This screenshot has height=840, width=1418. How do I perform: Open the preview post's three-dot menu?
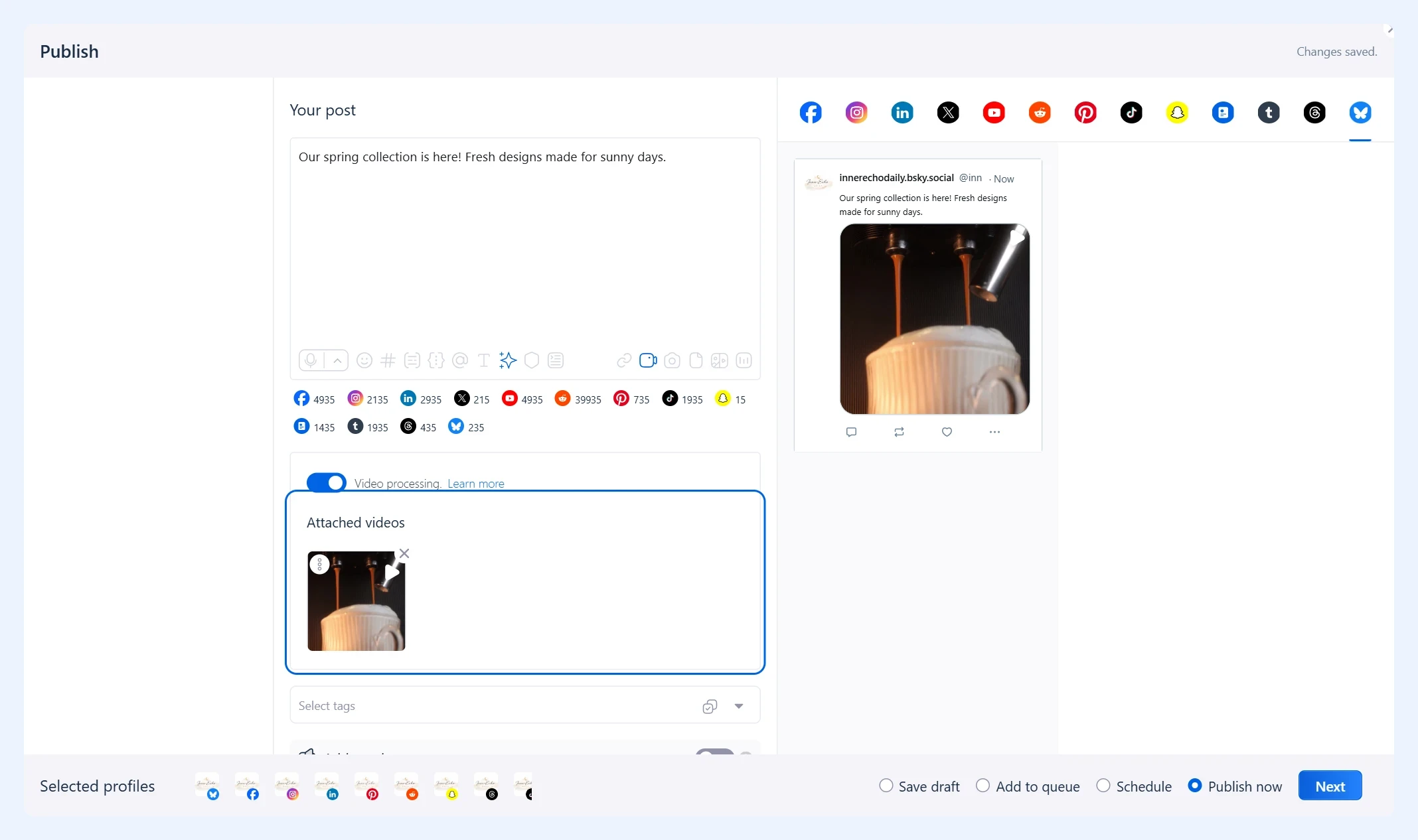[994, 432]
